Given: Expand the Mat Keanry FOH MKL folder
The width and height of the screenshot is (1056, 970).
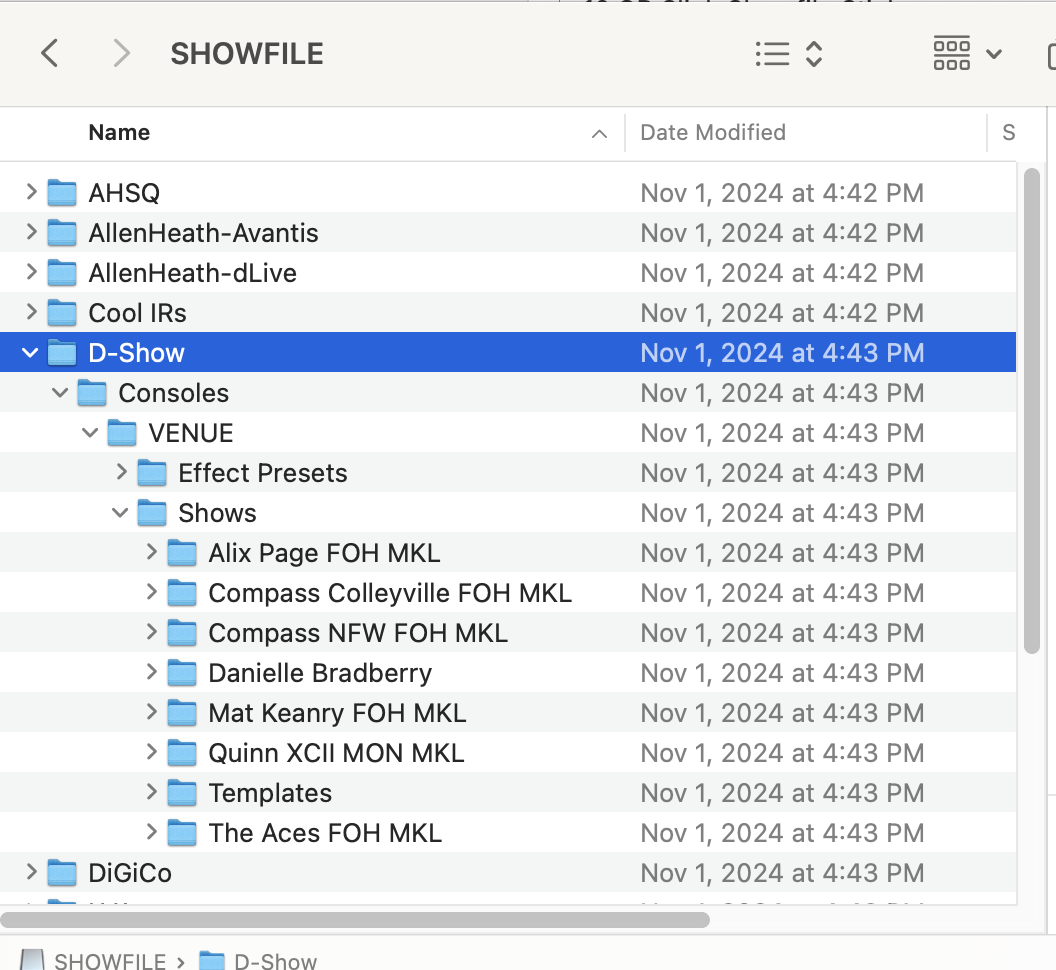Looking at the screenshot, I should click(152, 713).
